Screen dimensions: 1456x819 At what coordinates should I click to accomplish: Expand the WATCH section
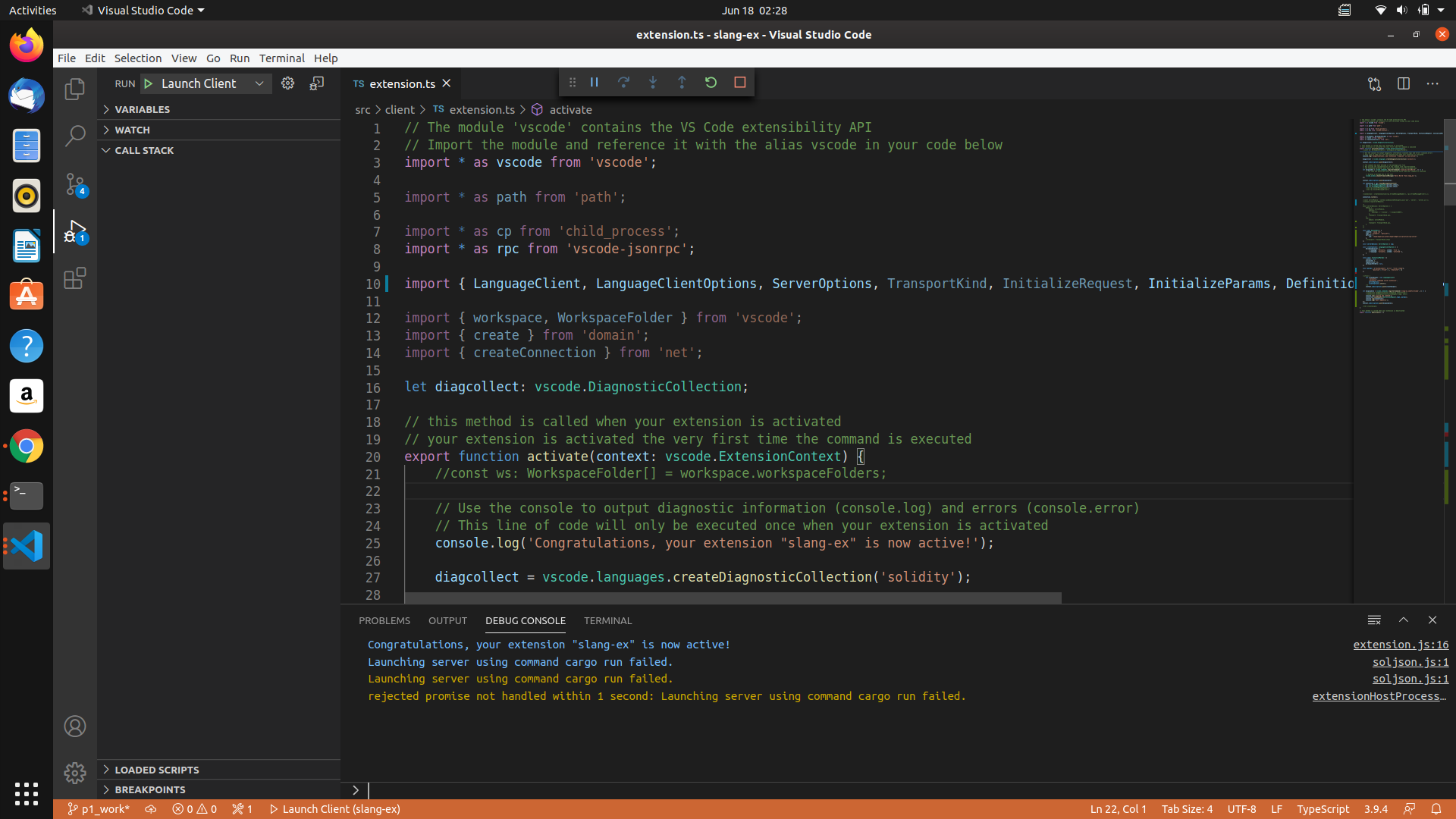[x=219, y=130]
